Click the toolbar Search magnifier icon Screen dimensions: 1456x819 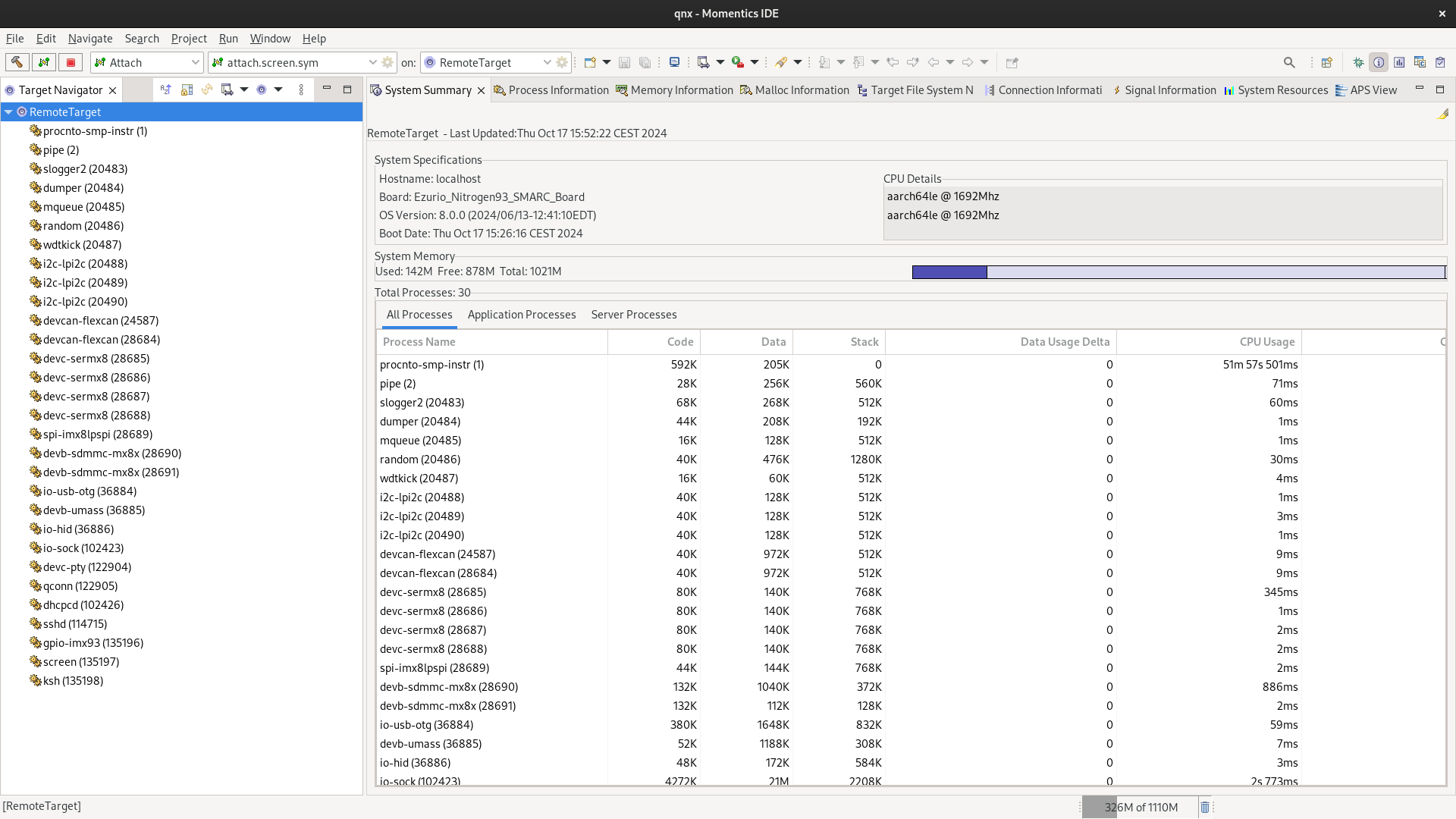pos(1288,62)
